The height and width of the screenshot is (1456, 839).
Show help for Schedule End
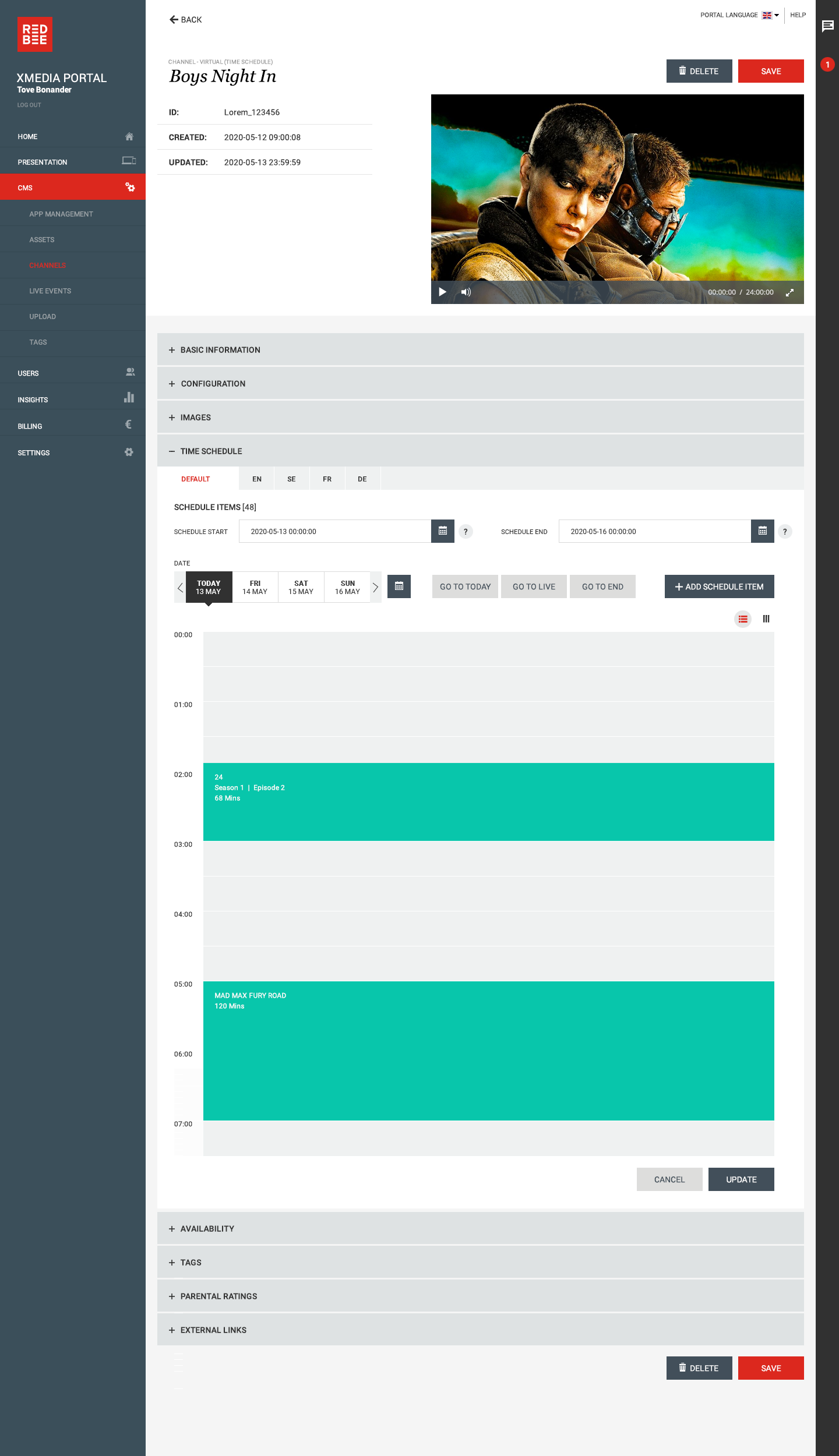pos(785,532)
